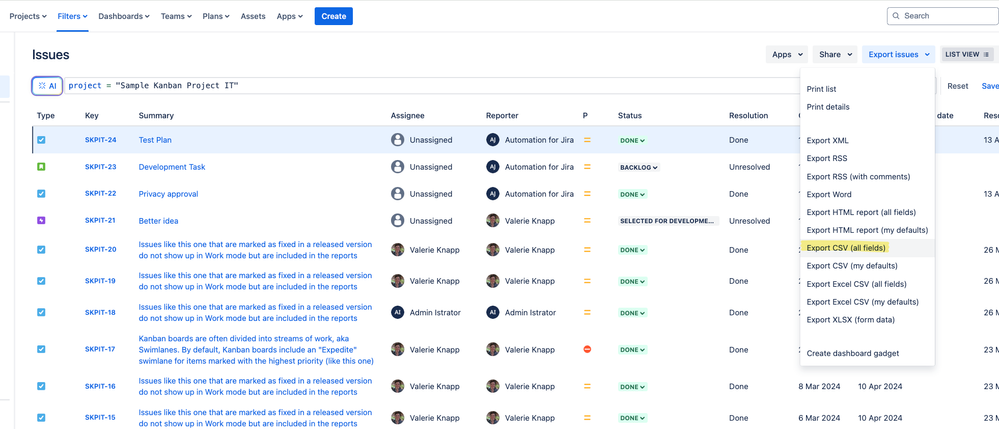This screenshot has height=429, width=999.
Task: Click the Assets navigation link
Action: pos(253,17)
